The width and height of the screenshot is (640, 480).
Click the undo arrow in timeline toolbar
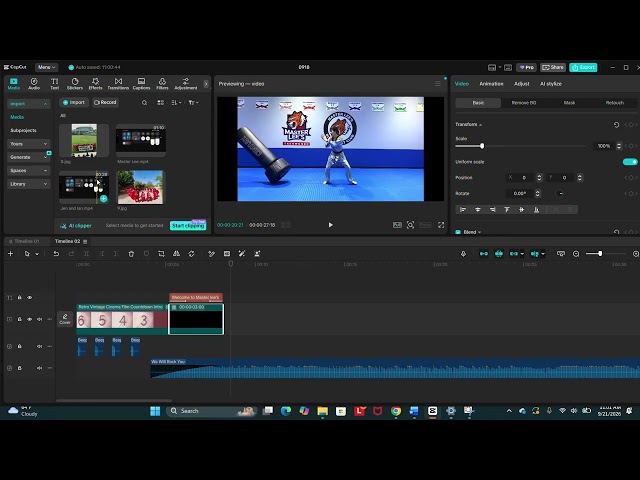point(56,254)
